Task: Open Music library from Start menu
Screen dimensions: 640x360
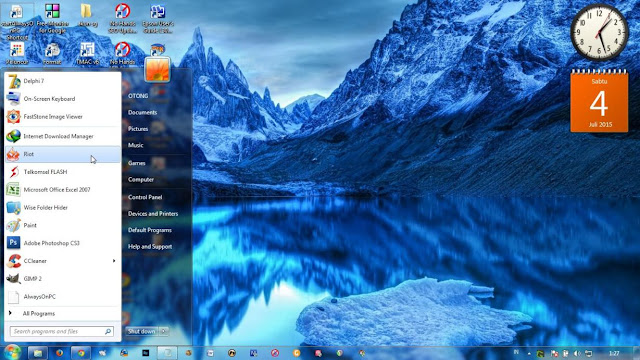Action: click(136, 145)
